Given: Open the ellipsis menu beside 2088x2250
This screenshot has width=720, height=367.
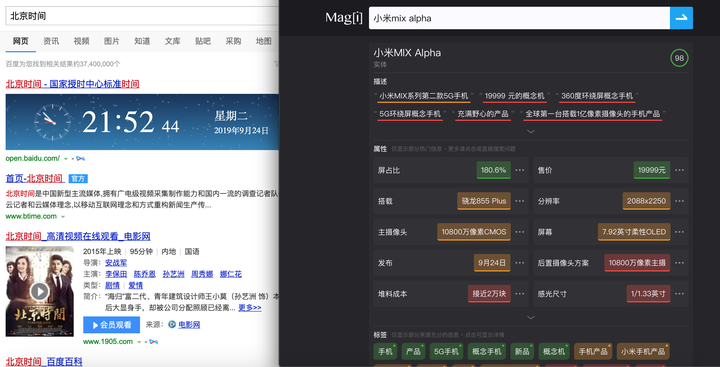Looking at the screenshot, I should [680, 201].
